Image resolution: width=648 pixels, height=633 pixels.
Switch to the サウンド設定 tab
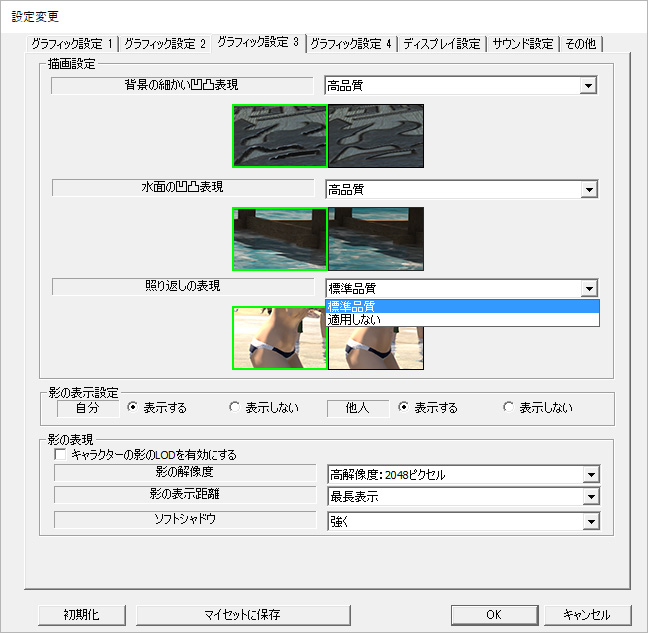click(x=523, y=44)
